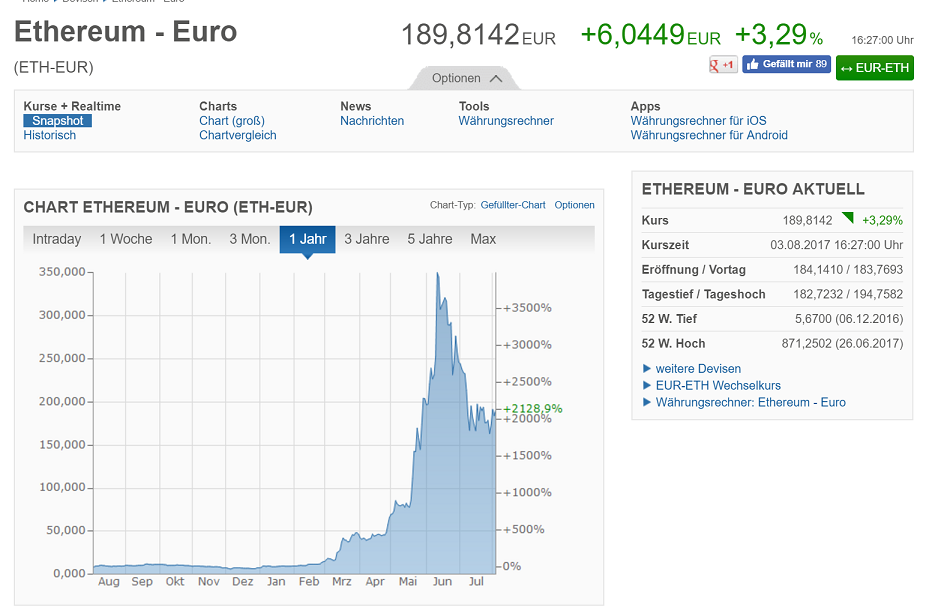926x613 pixels.
Task: Click the +6,0449 EUR change figure
Action: click(650, 35)
